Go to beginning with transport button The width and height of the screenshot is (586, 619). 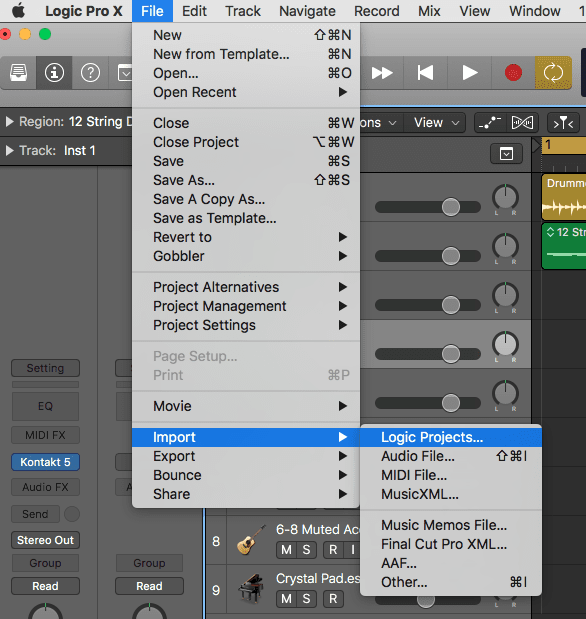pos(425,73)
